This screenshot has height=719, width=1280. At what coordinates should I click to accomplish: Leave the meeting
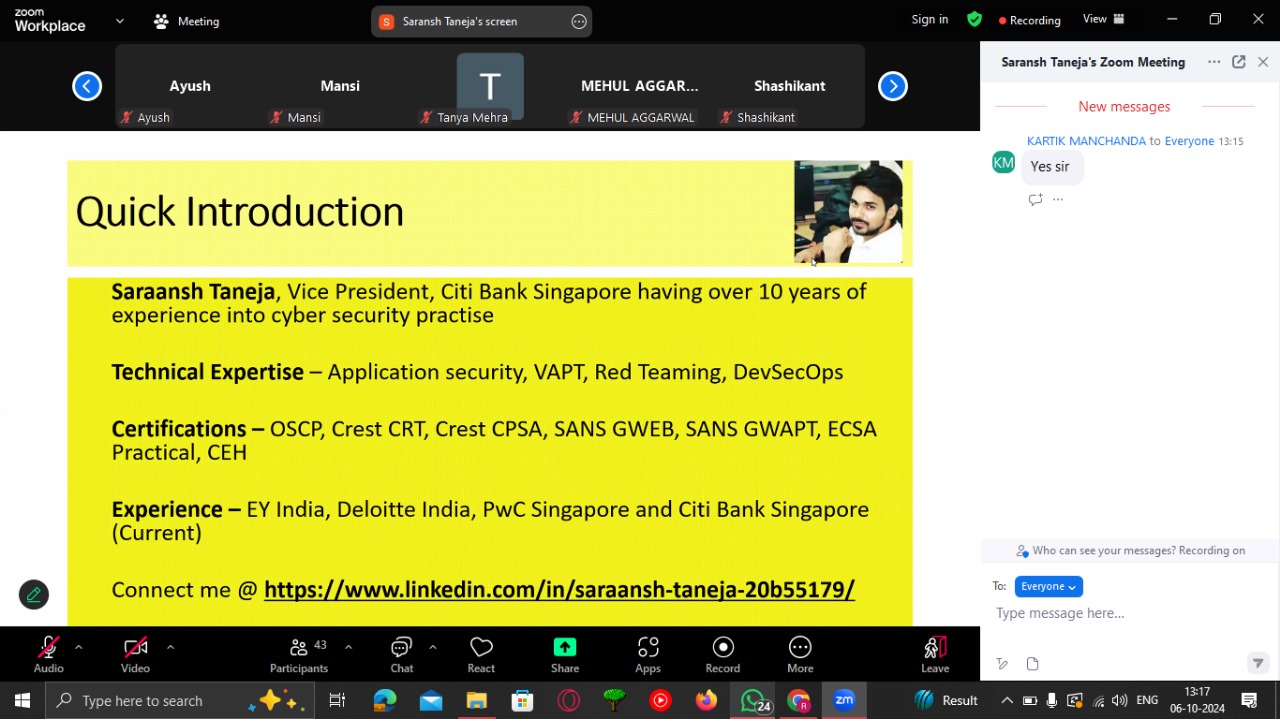[x=935, y=655]
